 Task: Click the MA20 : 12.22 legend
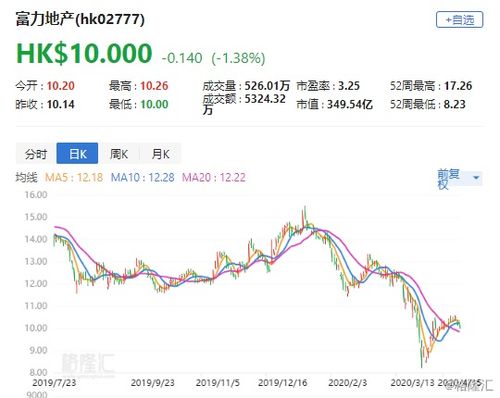click(214, 177)
